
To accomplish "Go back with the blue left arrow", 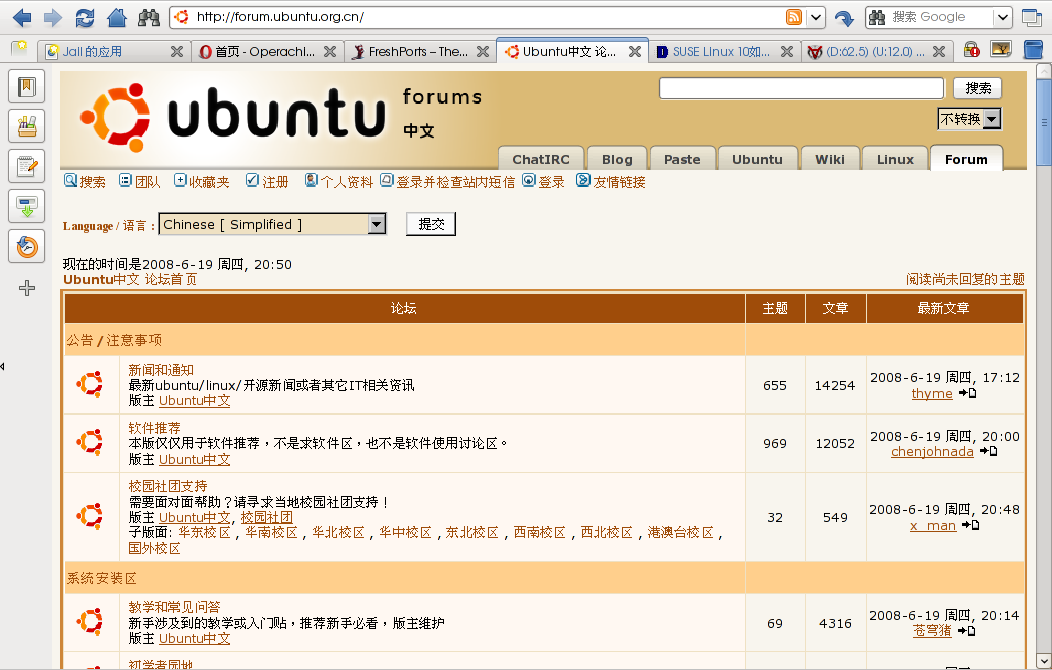I will (x=21, y=17).
